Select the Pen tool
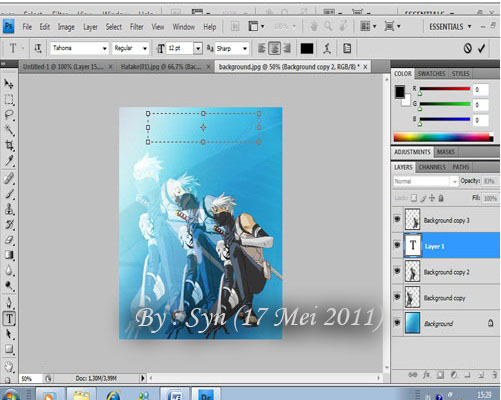Screen dimensions: 501x400 click(x=9, y=303)
